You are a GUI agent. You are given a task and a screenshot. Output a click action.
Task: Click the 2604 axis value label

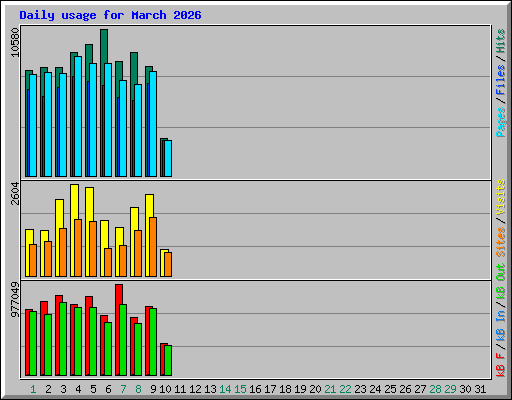coord(15,193)
